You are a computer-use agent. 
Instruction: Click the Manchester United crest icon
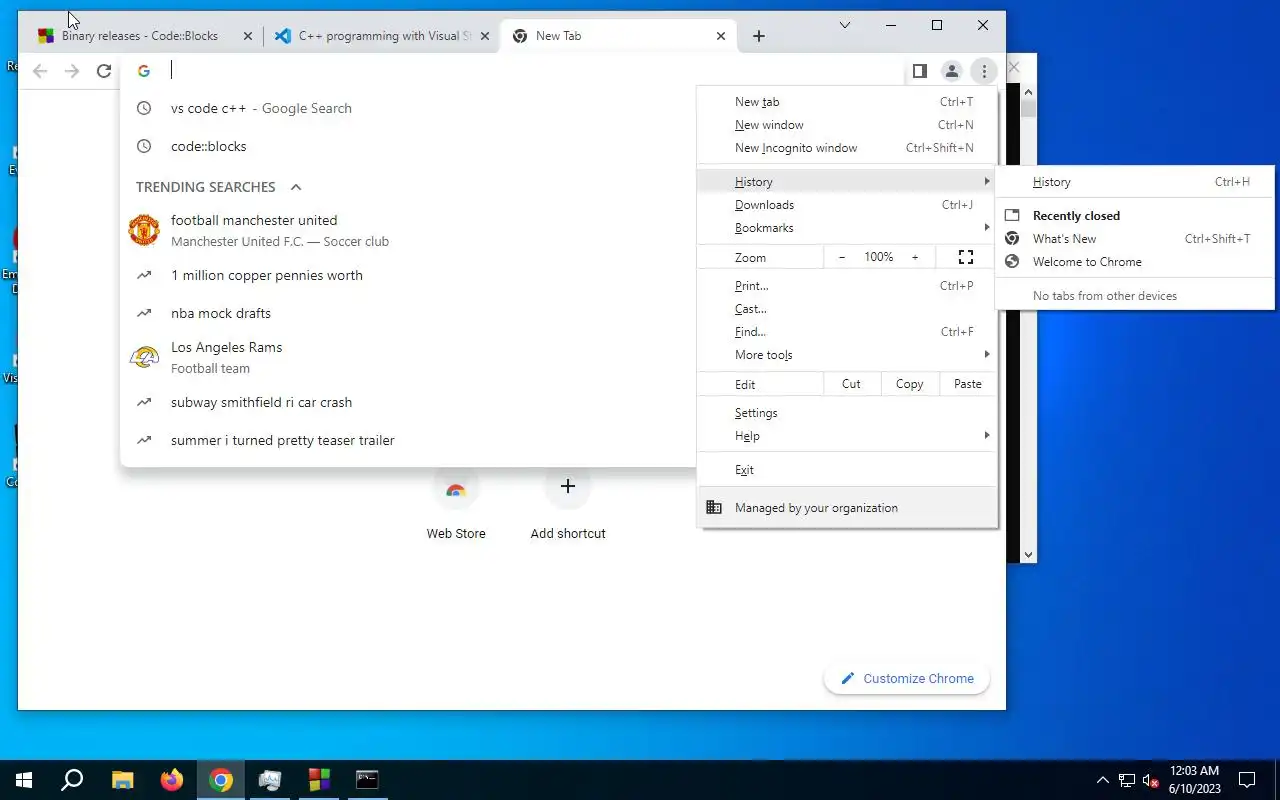pyautogui.click(x=144, y=230)
